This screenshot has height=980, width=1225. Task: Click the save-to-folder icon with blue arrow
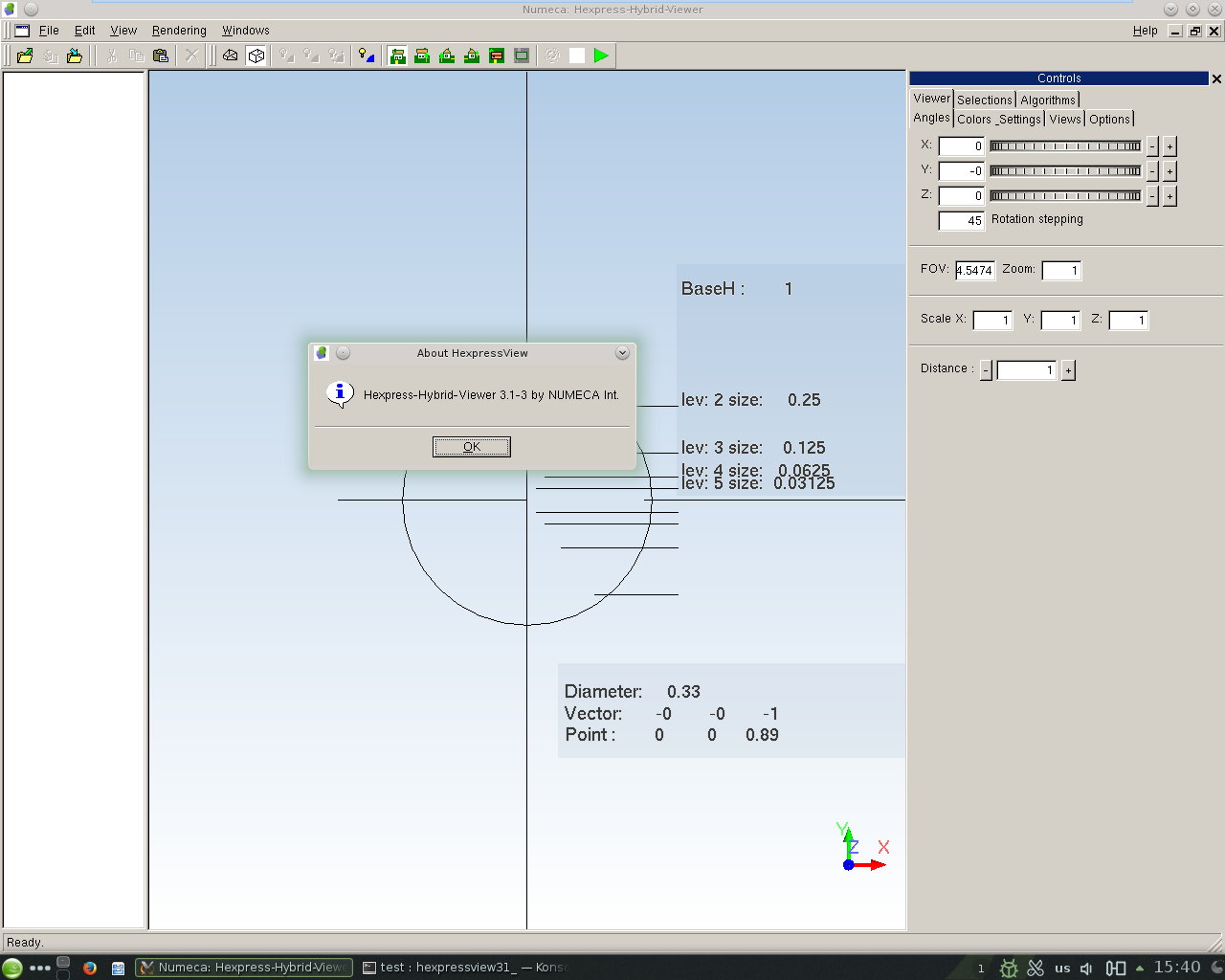pyautogui.click(x=75, y=56)
